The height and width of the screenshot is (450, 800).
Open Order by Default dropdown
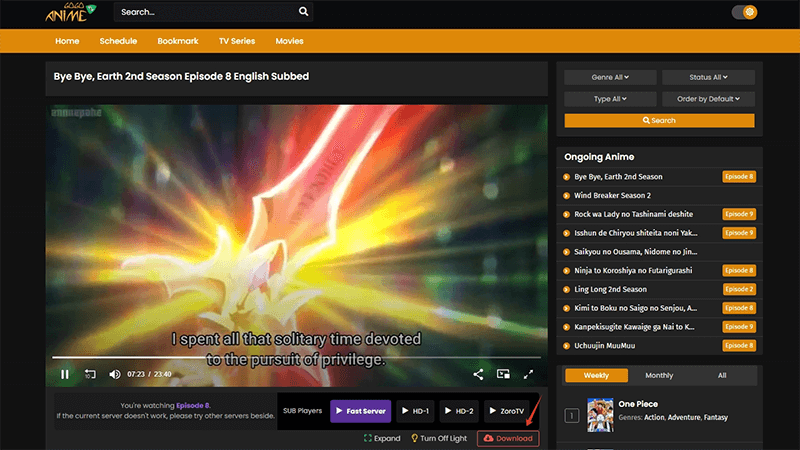click(x=708, y=99)
